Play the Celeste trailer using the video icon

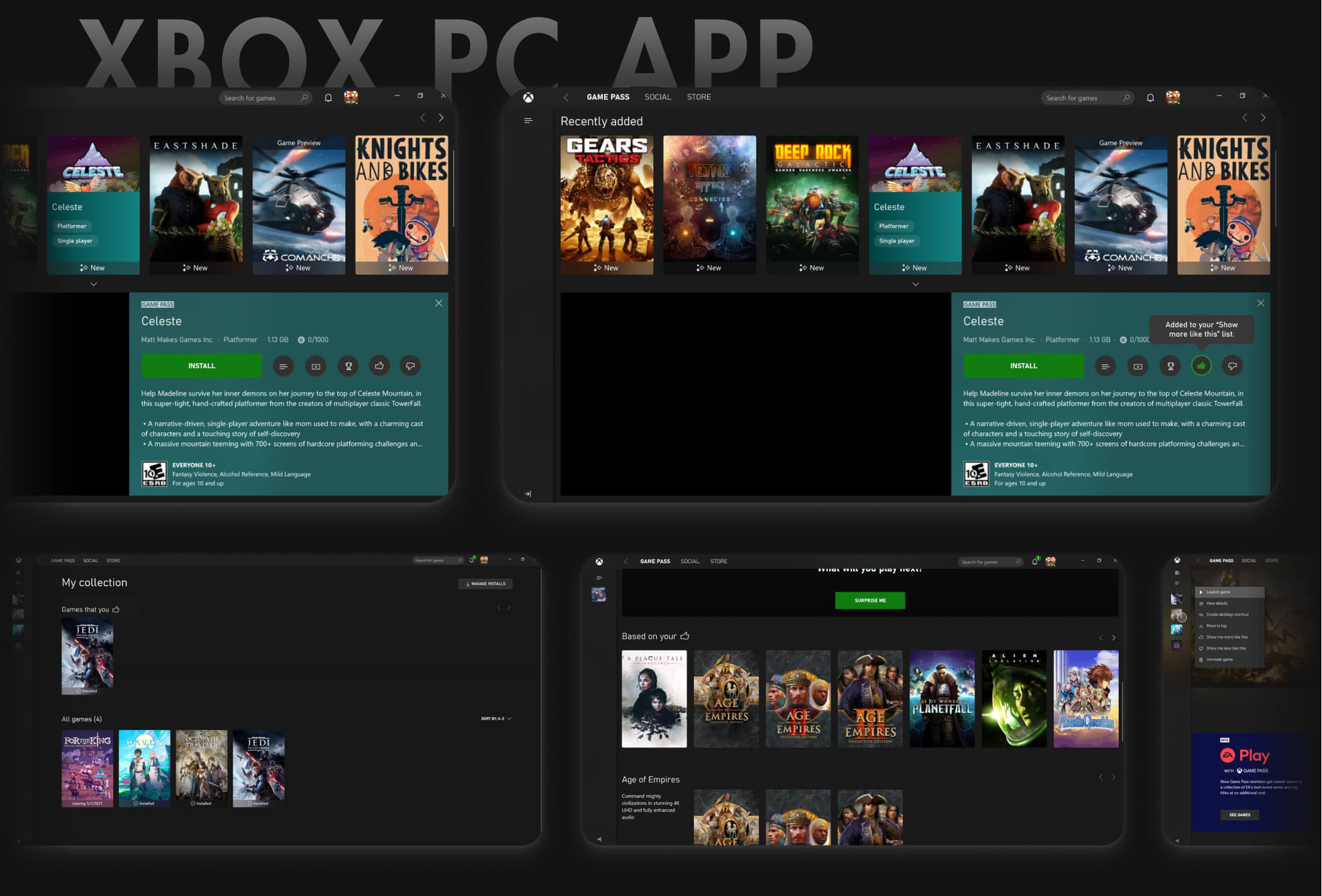tap(1138, 366)
